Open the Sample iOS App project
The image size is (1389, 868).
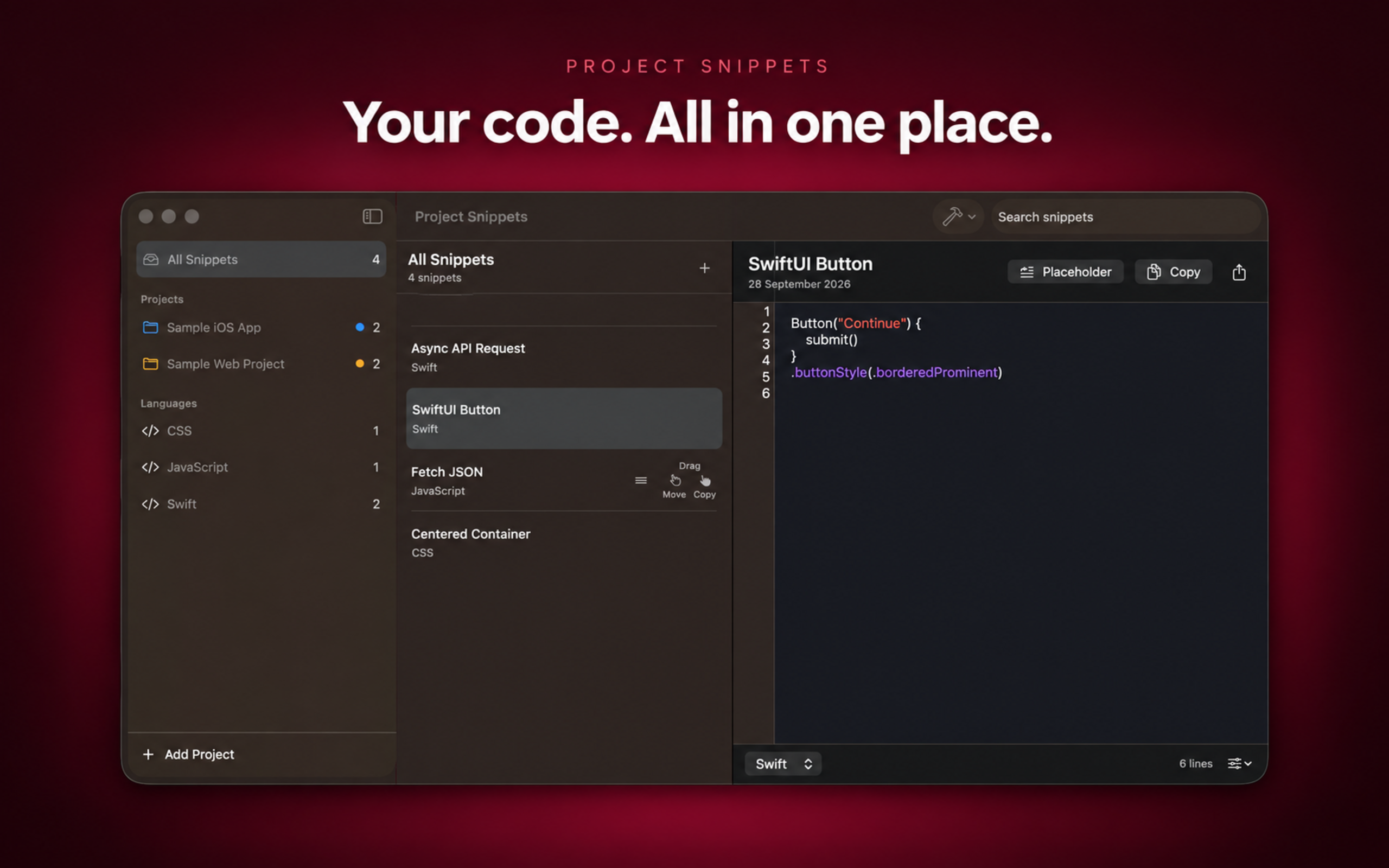coord(261,327)
